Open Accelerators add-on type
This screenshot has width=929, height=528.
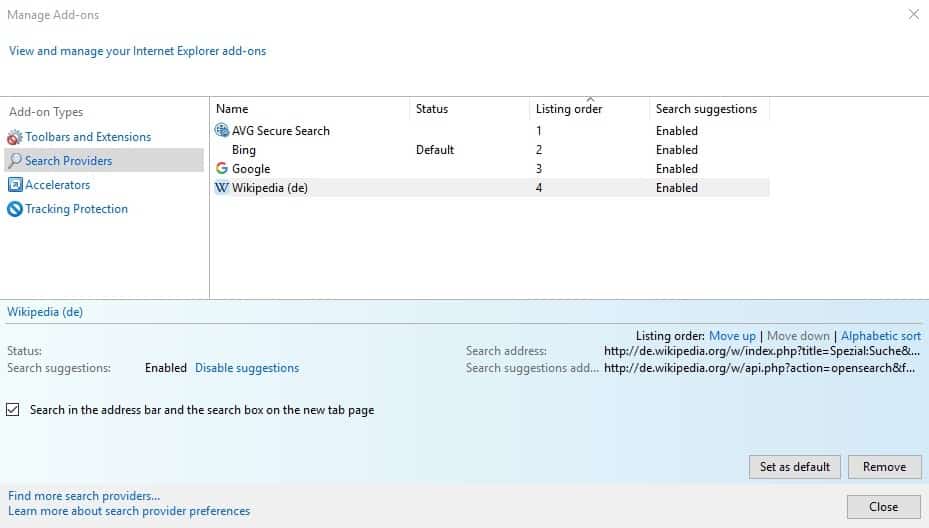pos(57,185)
